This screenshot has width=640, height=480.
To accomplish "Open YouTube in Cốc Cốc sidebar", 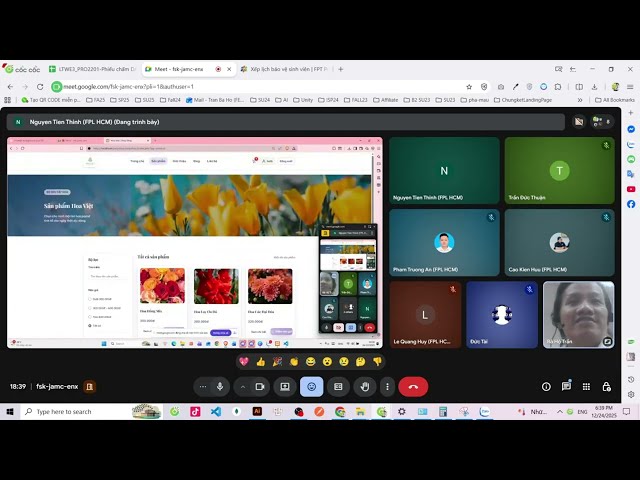I will [631, 189].
